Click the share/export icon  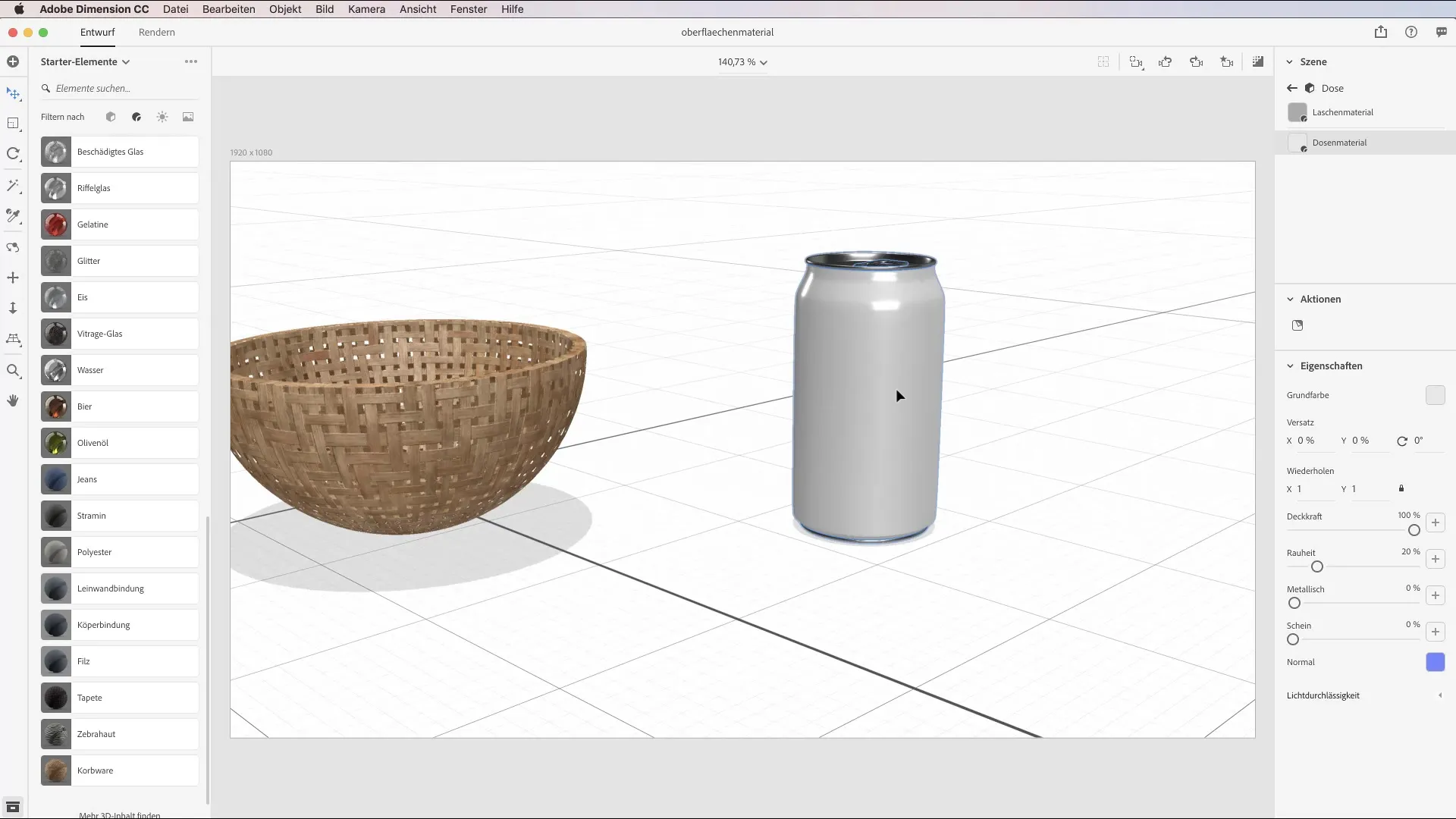1381,32
